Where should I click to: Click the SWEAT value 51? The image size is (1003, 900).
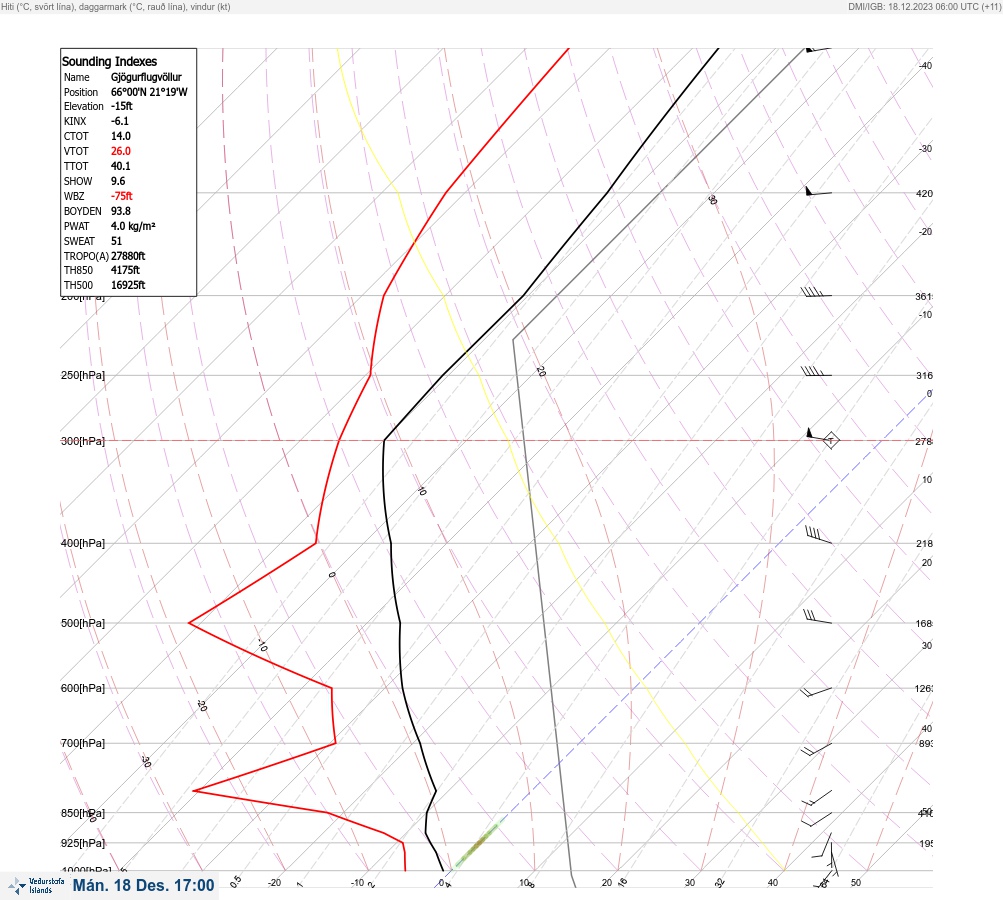(x=116, y=241)
